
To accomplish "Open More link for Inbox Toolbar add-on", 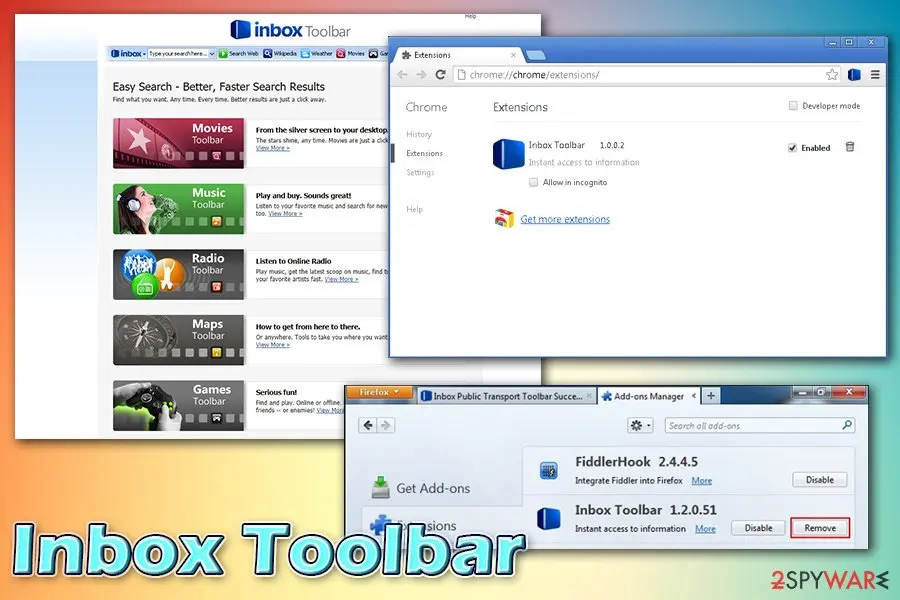I will click(705, 529).
